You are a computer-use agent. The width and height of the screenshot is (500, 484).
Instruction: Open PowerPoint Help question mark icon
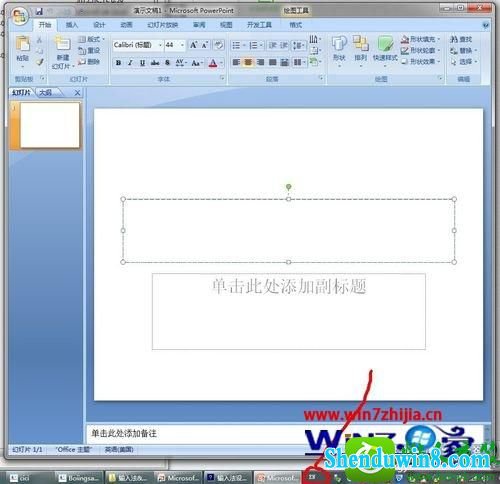pos(486,25)
